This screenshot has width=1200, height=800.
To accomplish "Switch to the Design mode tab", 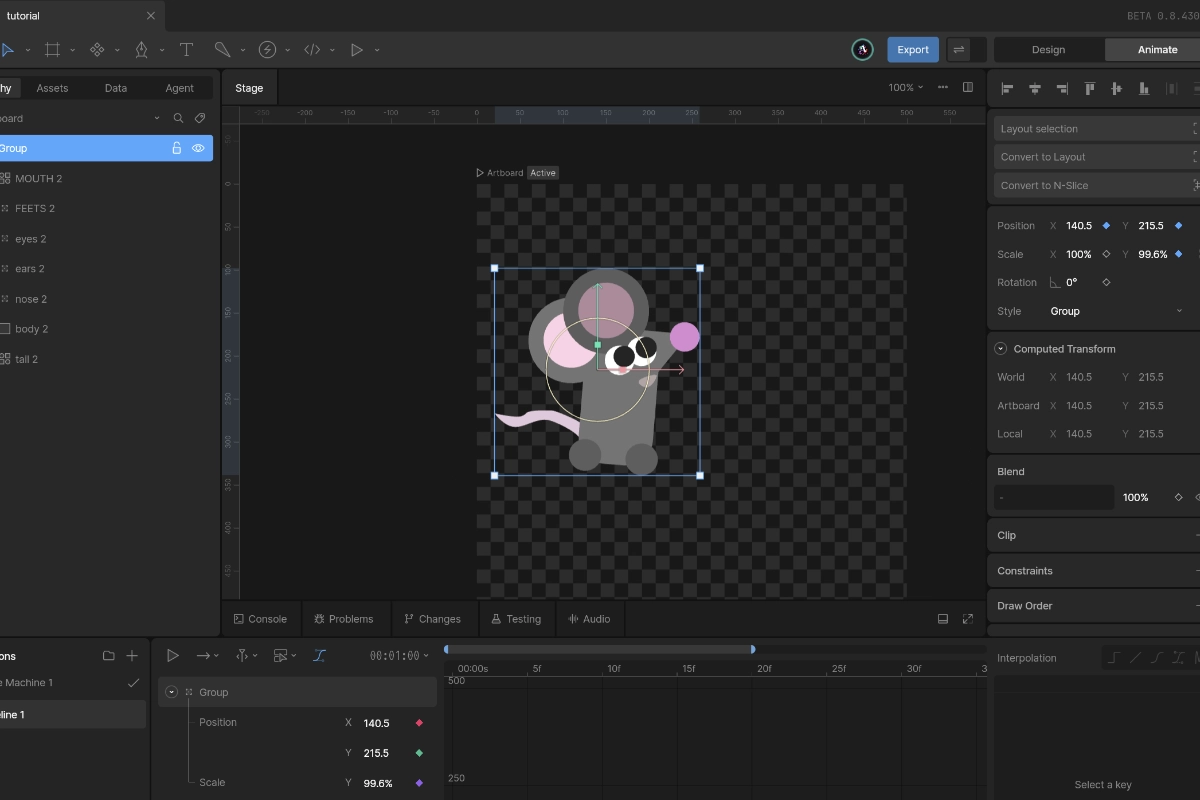I will (1048, 50).
